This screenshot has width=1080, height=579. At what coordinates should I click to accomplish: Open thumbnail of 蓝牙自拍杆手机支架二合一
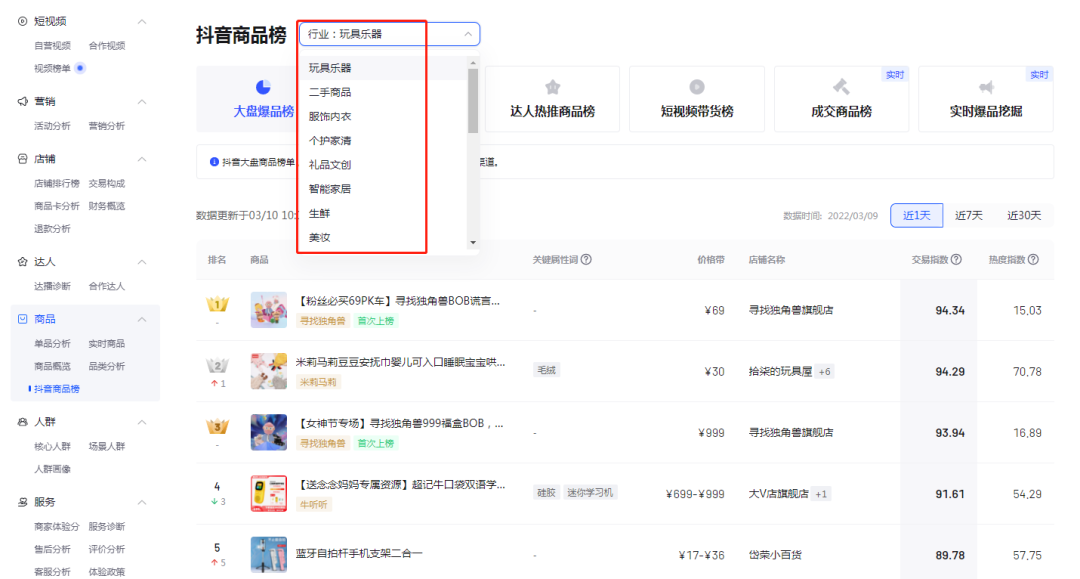point(269,554)
